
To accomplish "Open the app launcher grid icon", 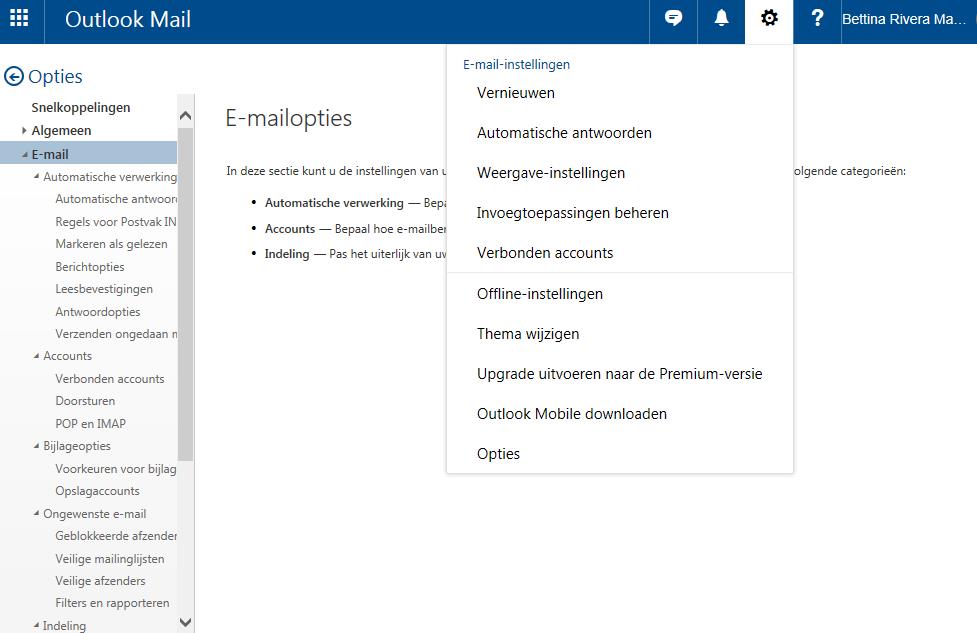I will [19, 19].
